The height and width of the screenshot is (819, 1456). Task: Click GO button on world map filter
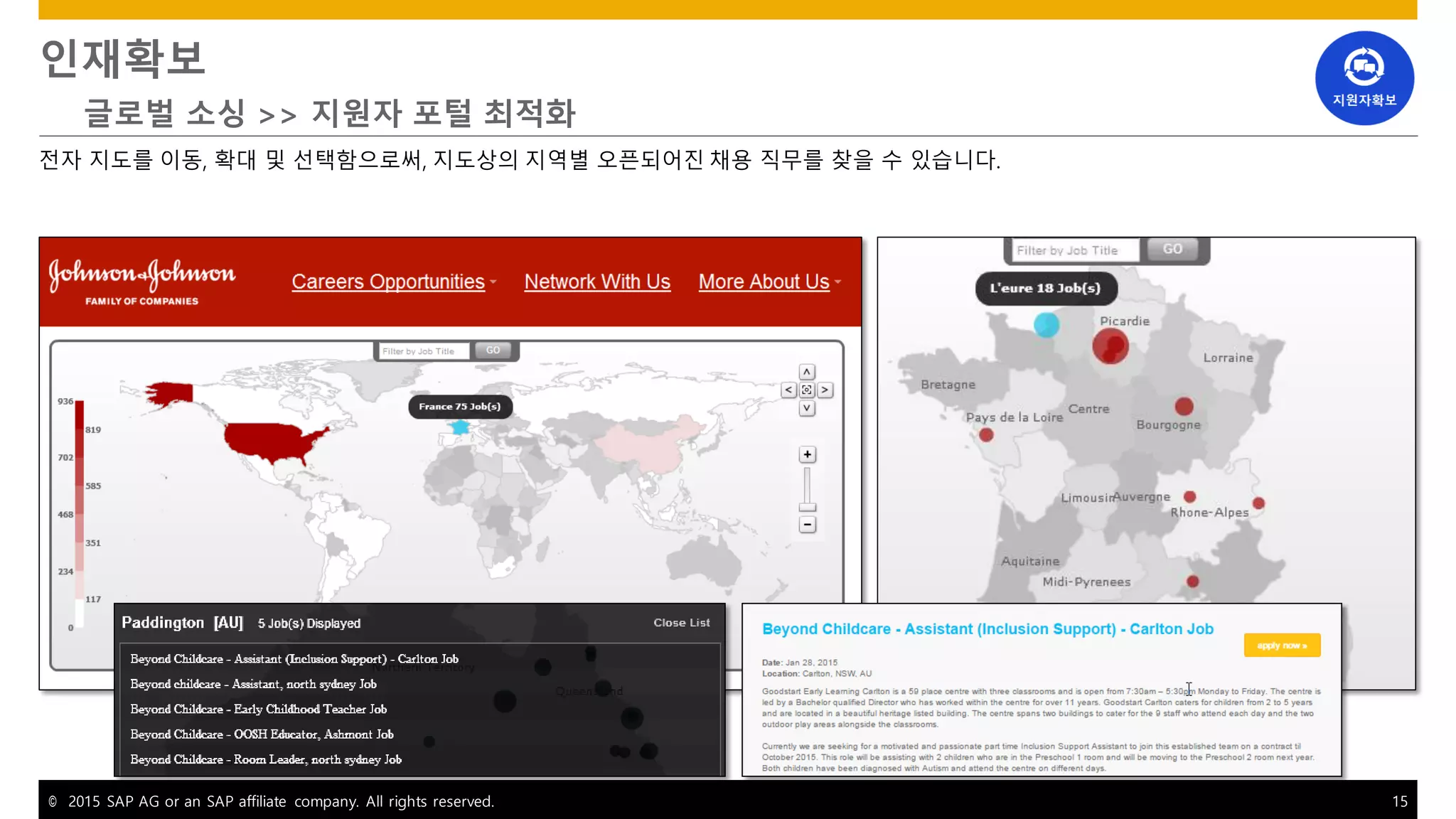[x=493, y=350]
